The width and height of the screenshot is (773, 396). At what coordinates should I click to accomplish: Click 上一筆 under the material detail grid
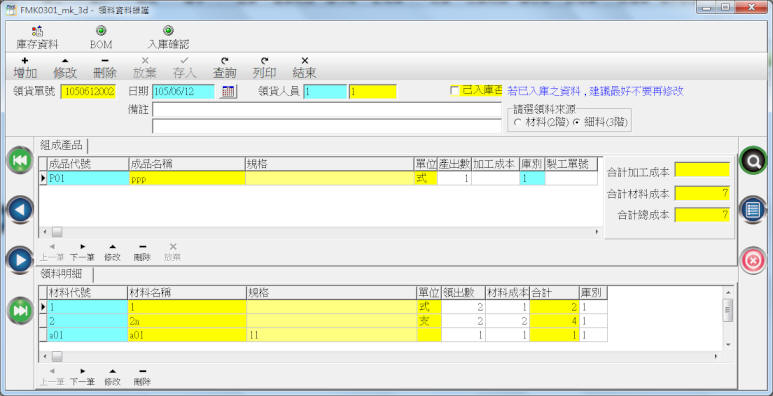[52, 377]
